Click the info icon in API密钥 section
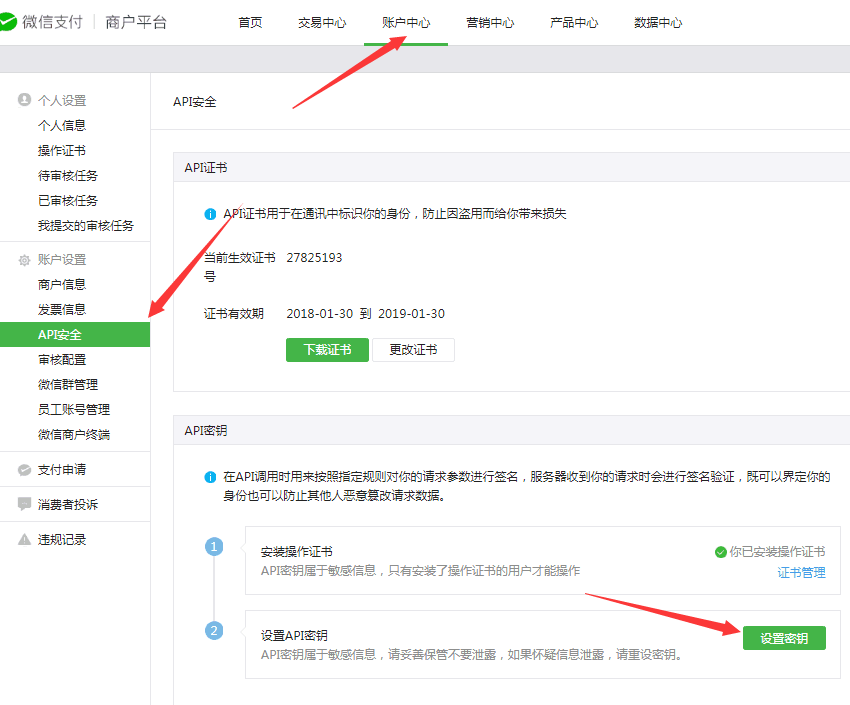The width and height of the screenshot is (850, 705). point(210,478)
